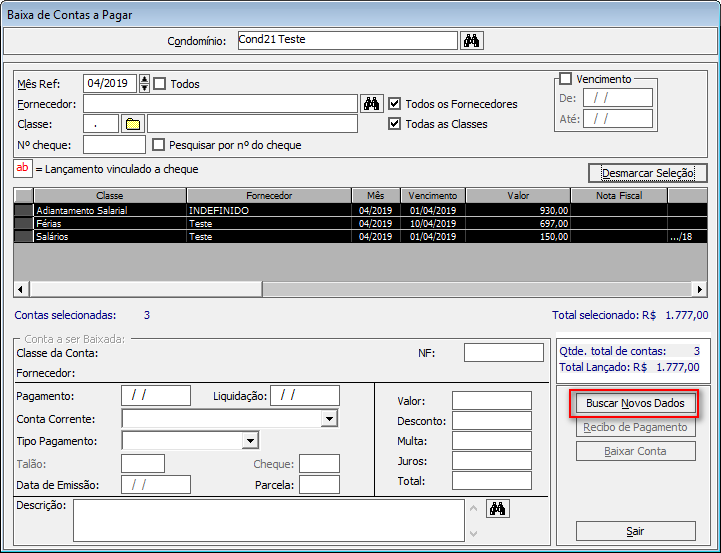Click the Classe code field
Viewport: 721px width, 553px height.
click(x=101, y=124)
